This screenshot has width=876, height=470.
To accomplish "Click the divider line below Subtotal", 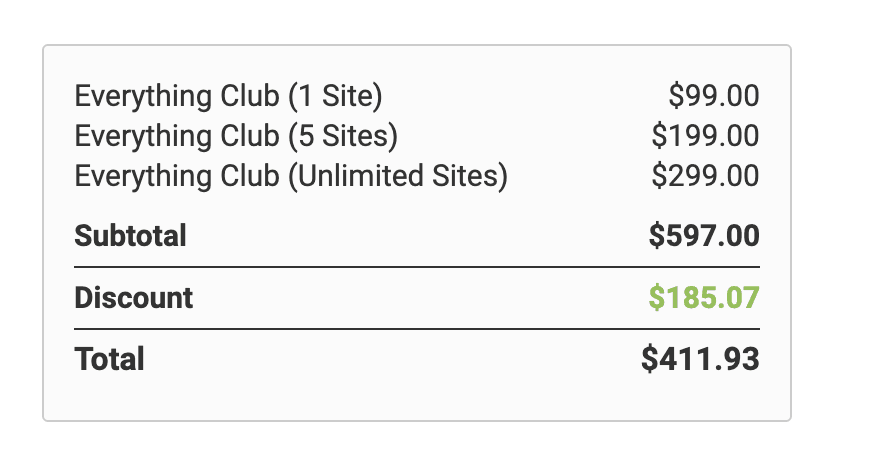I will click(x=417, y=267).
